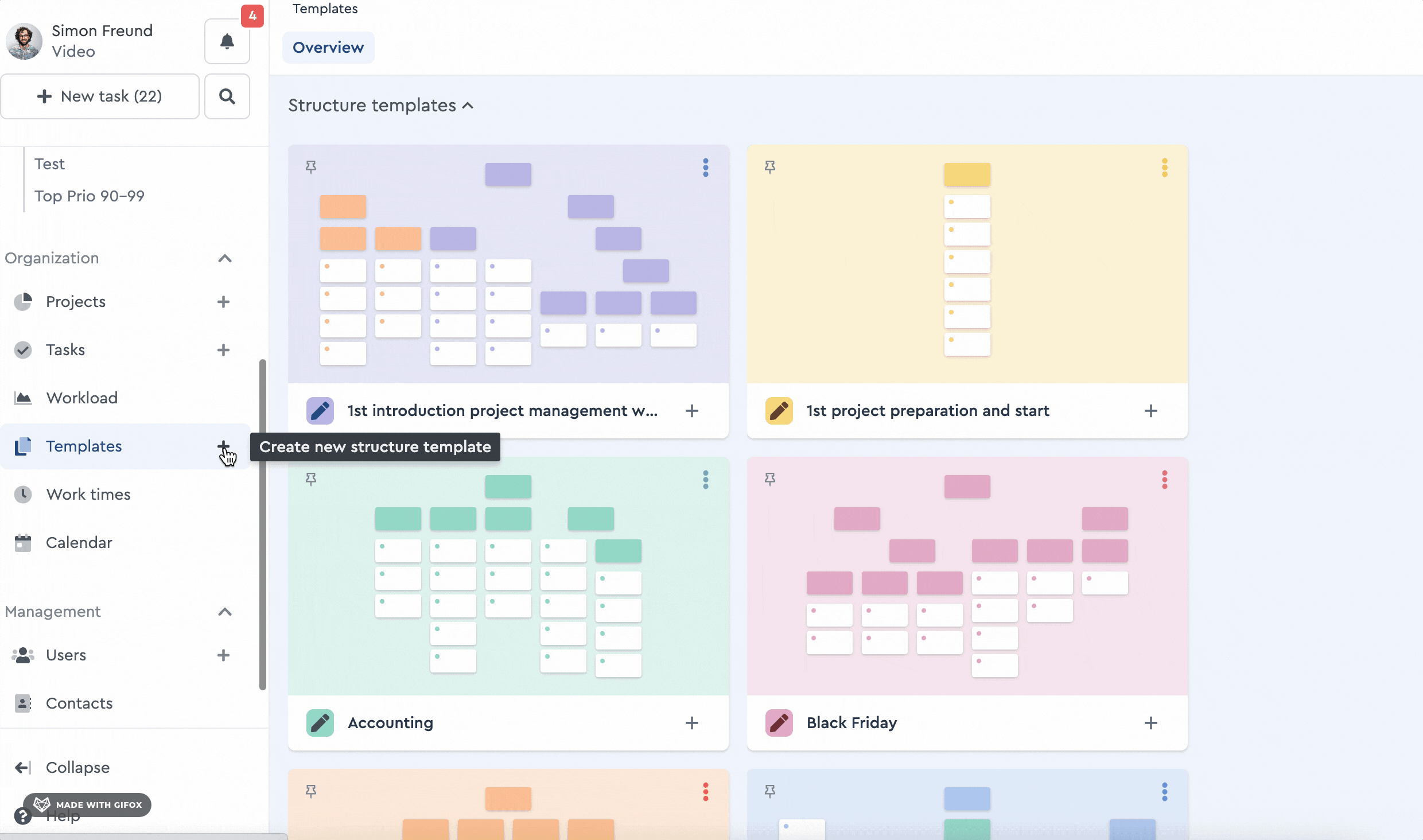The height and width of the screenshot is (840, 1423).
Task: Pin the 1st project preparation template
Action: (x=770, y=167)
